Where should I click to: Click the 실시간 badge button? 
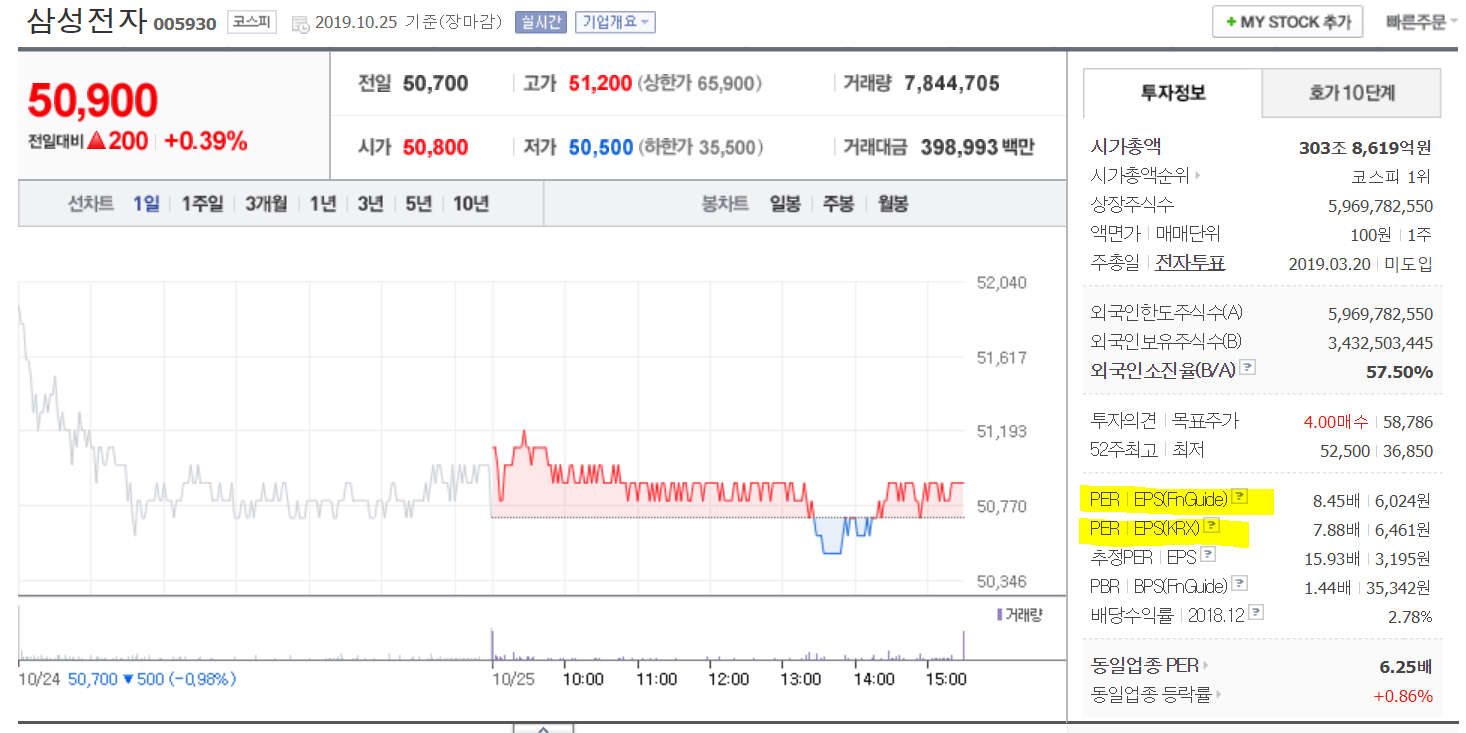[541, 22]
